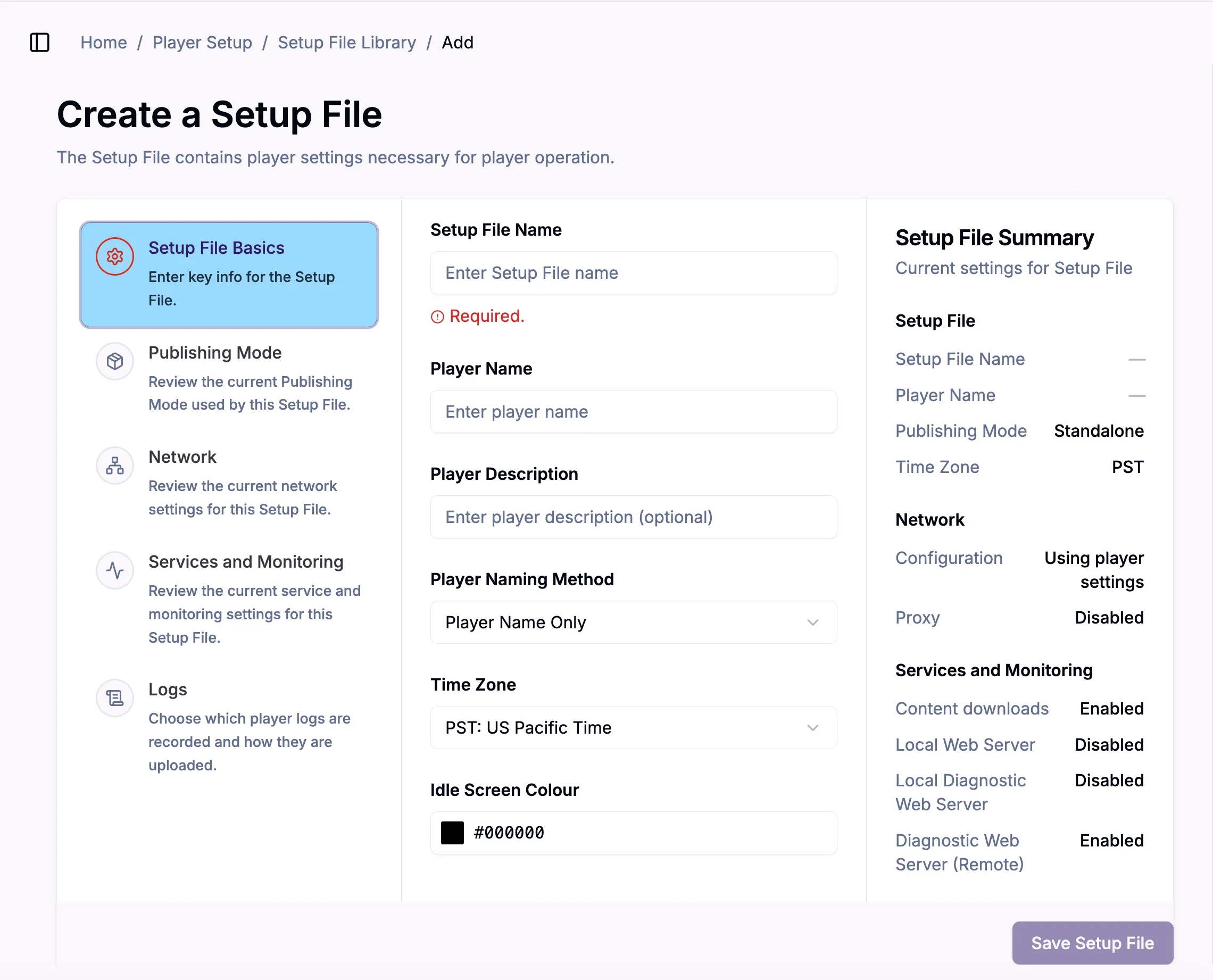This screenshot has width=1213, height=980.
Task: Go to the Network step
Action: 229,483
